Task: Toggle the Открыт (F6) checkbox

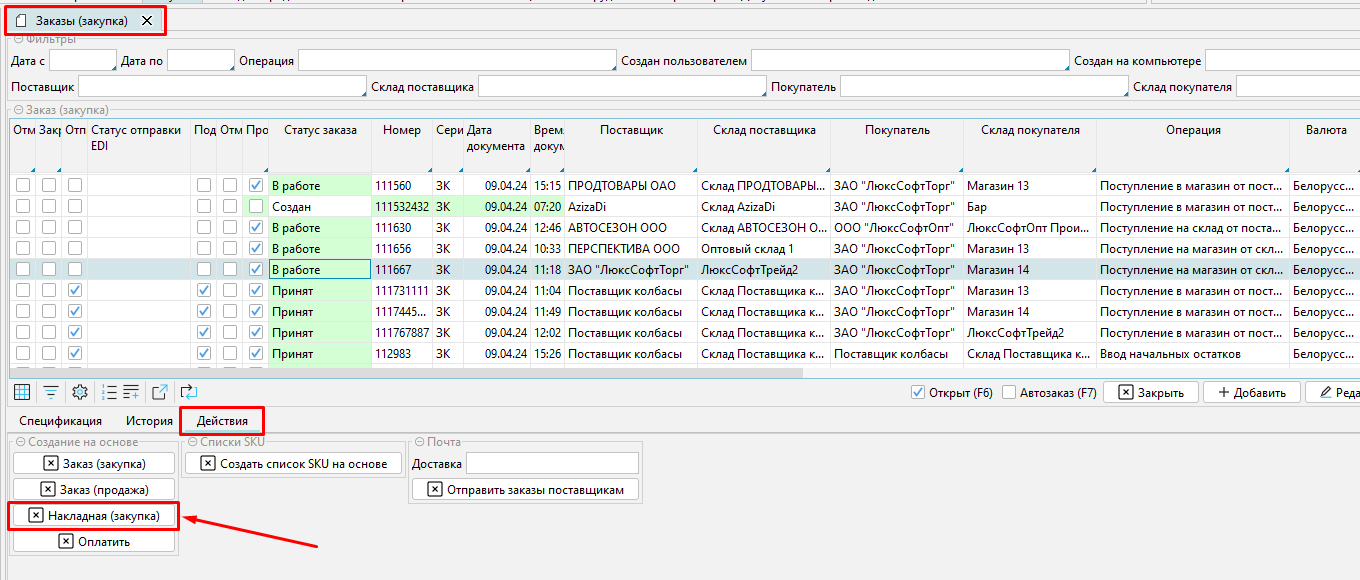Action: click(x=918, y=393)
